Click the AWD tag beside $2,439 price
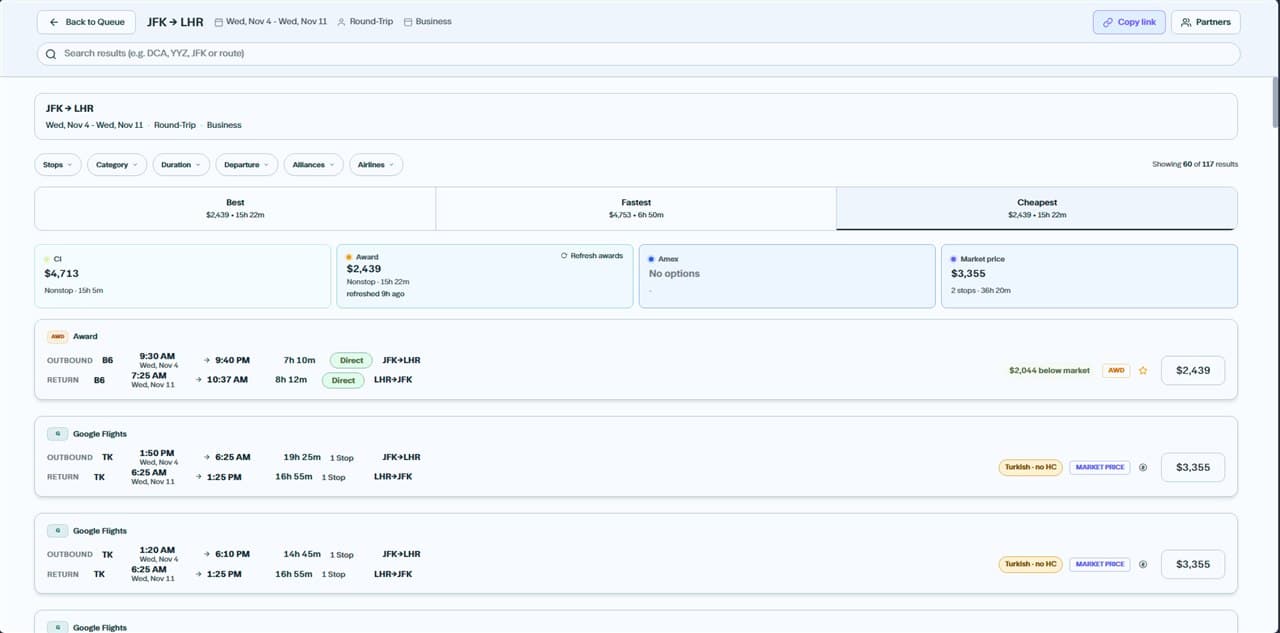 coord(1116,370)
